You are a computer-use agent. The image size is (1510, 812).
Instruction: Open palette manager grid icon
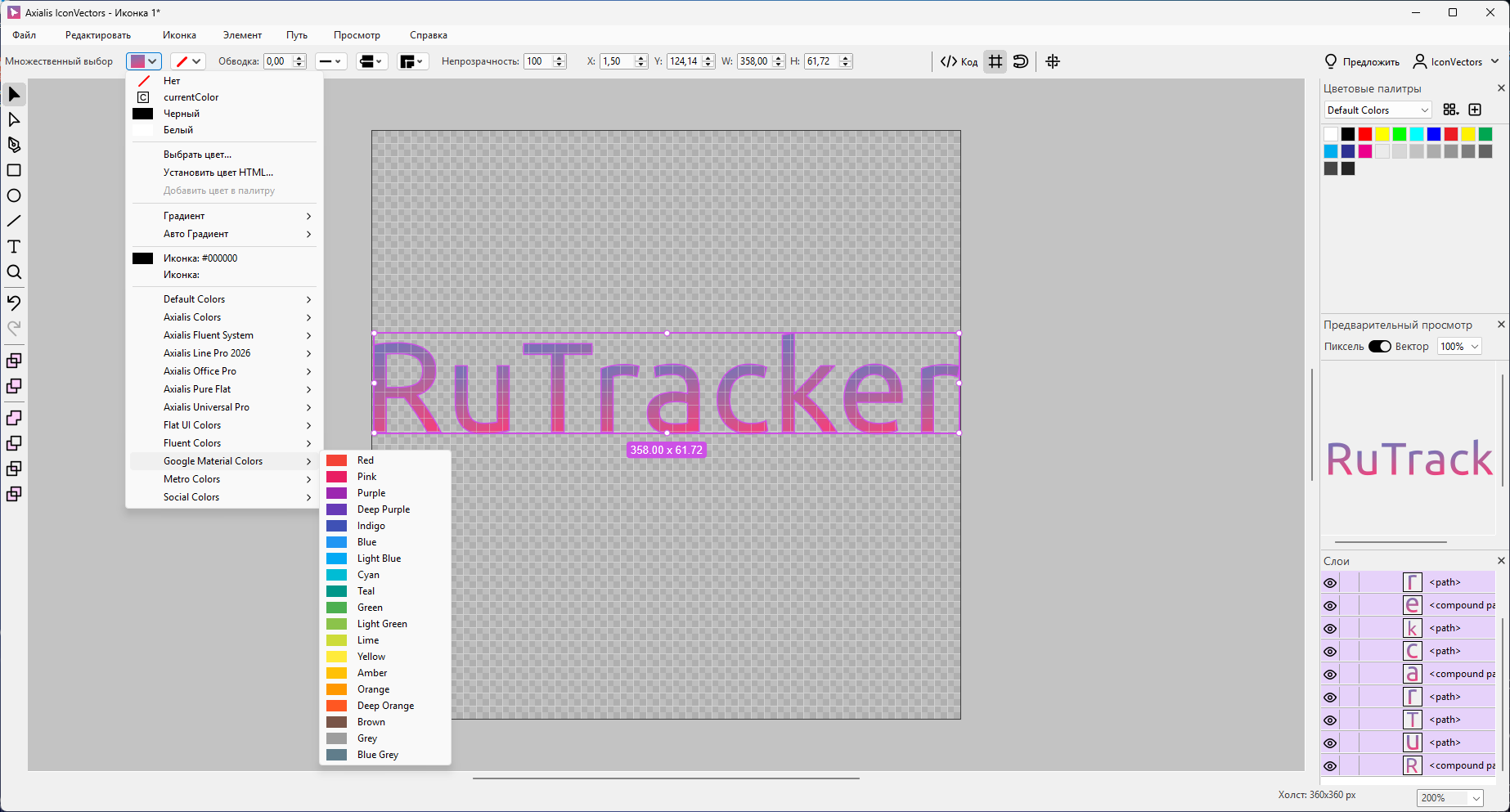1451,110
